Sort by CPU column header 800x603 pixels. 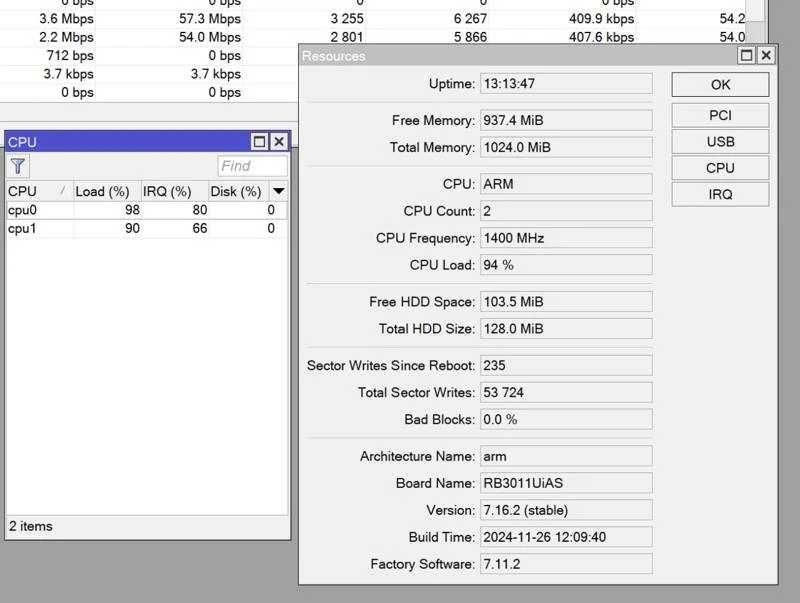[x=39, y=191]
